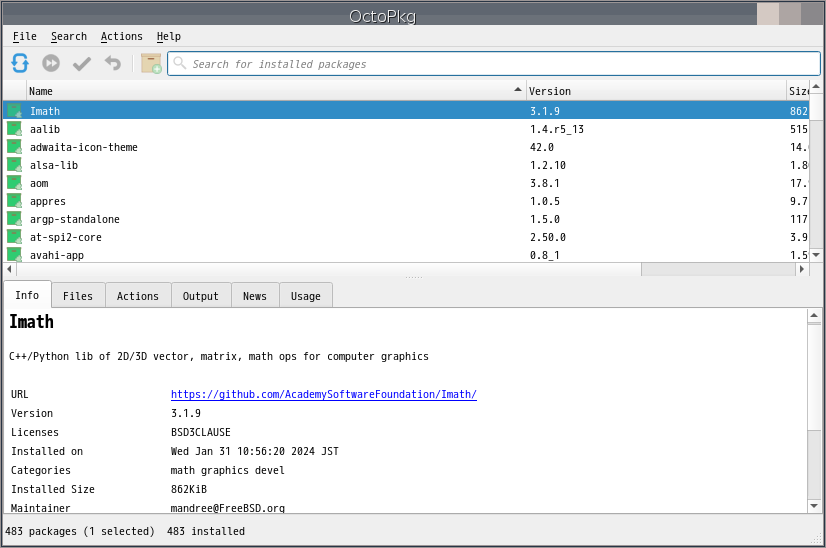Click the maintainer mandree@FreeBSD.org text
The height and width of the screenshot is (548, 826).
(228, 508)
